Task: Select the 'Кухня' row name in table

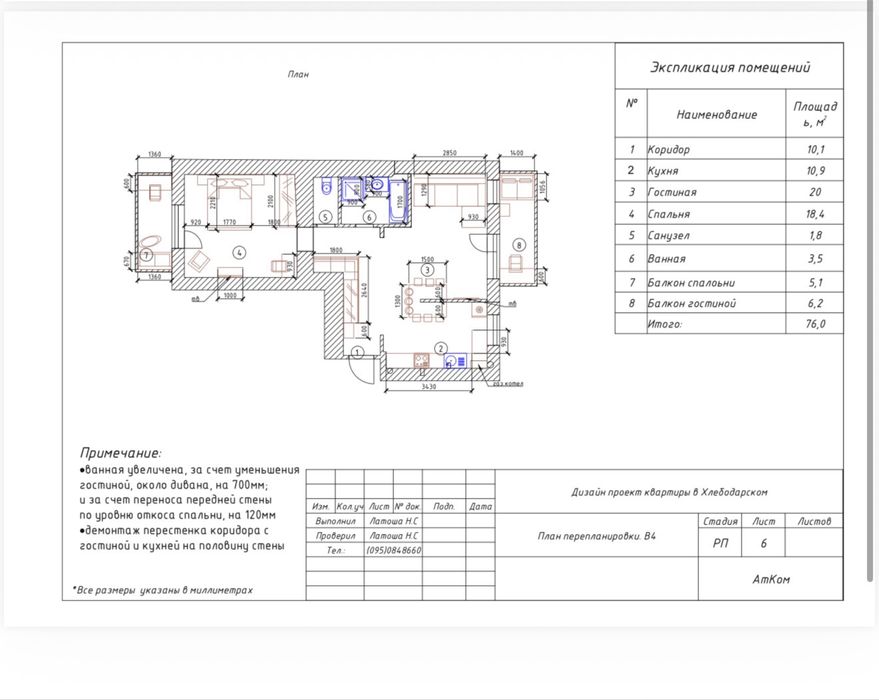Action: [663, 171]
